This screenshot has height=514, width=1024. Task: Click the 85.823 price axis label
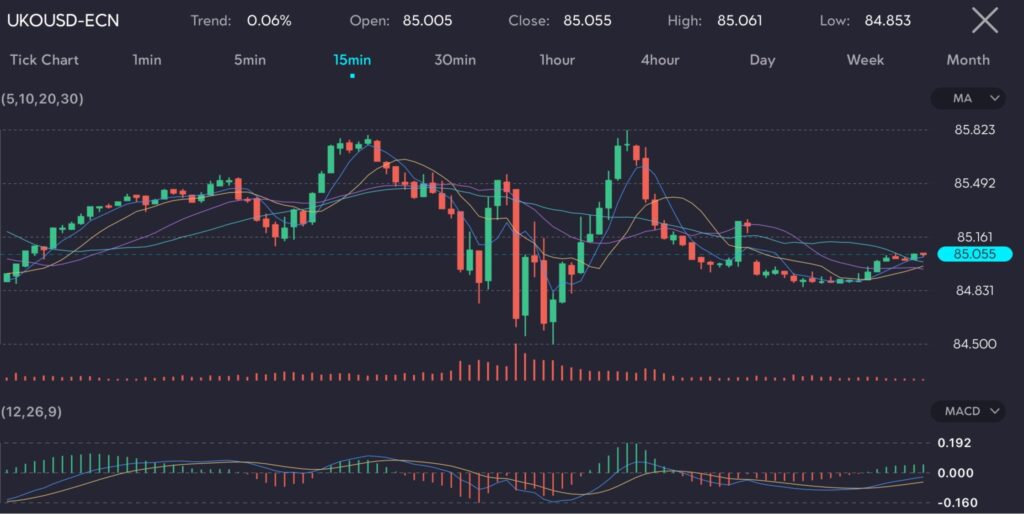[x=975, y=130]
